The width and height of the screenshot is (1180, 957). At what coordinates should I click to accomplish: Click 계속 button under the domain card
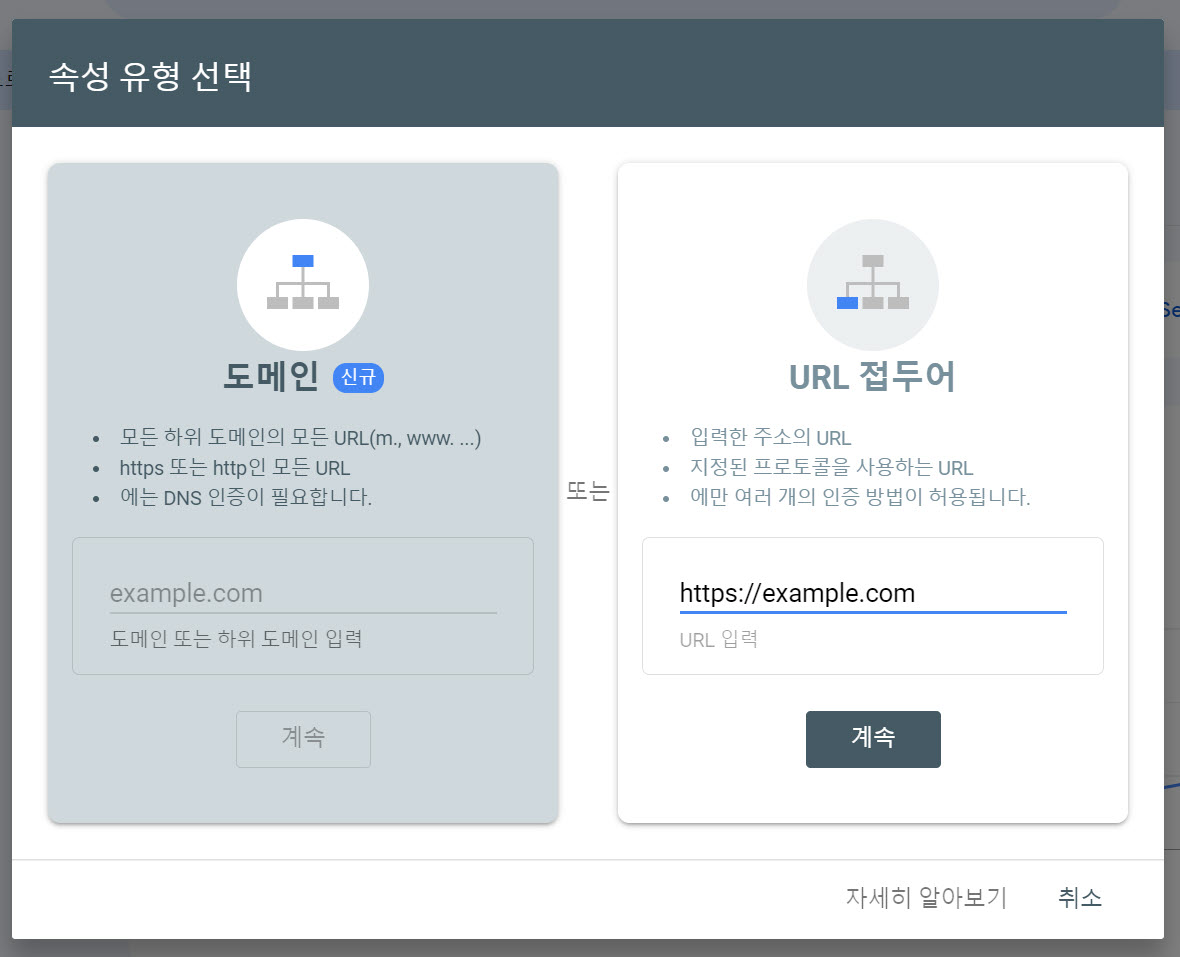pyautogui.click(x=303, y=739)
